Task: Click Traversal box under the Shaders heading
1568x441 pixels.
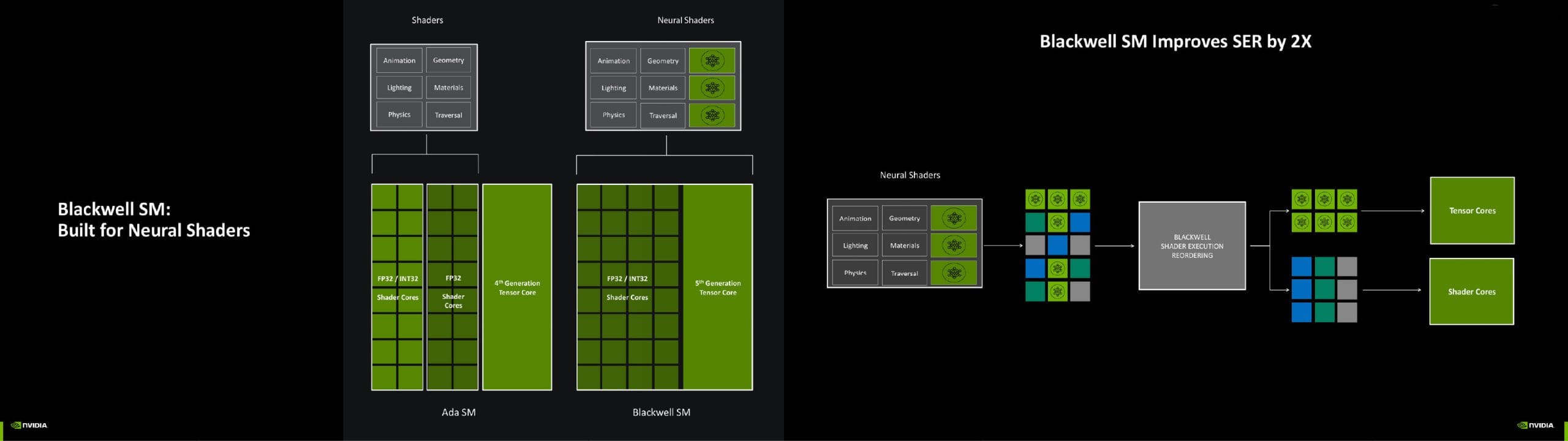Action: [x=448, y=115]
